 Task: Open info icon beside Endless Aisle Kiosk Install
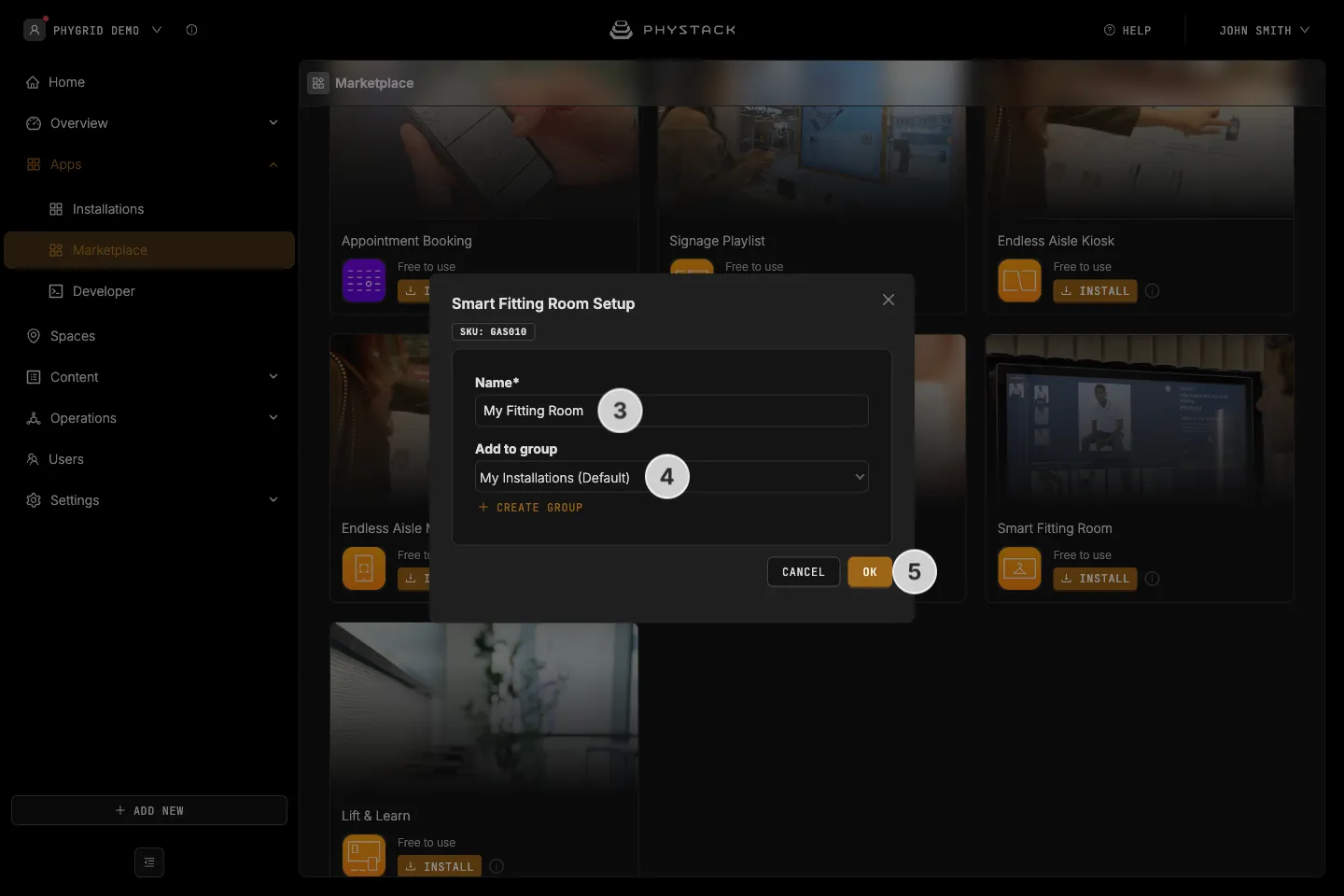tap(1153, 291)
